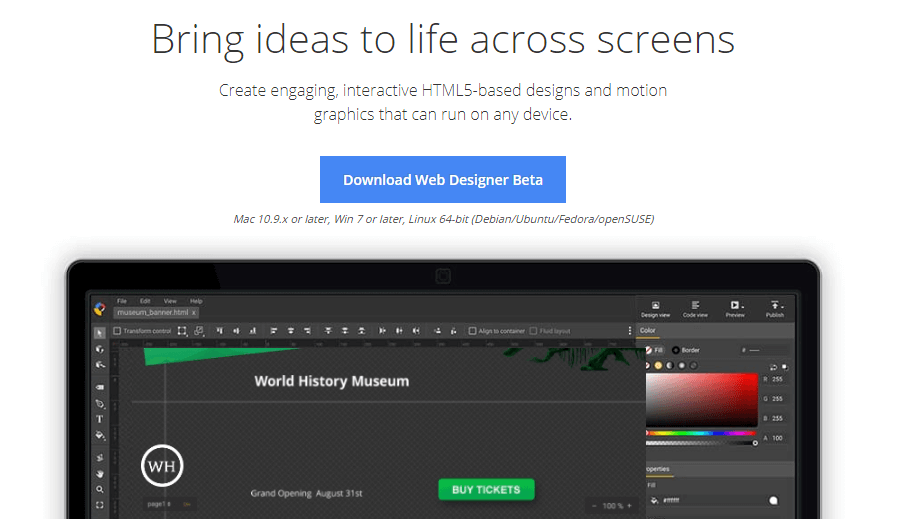Select the 3D object rotate tool

100,349
